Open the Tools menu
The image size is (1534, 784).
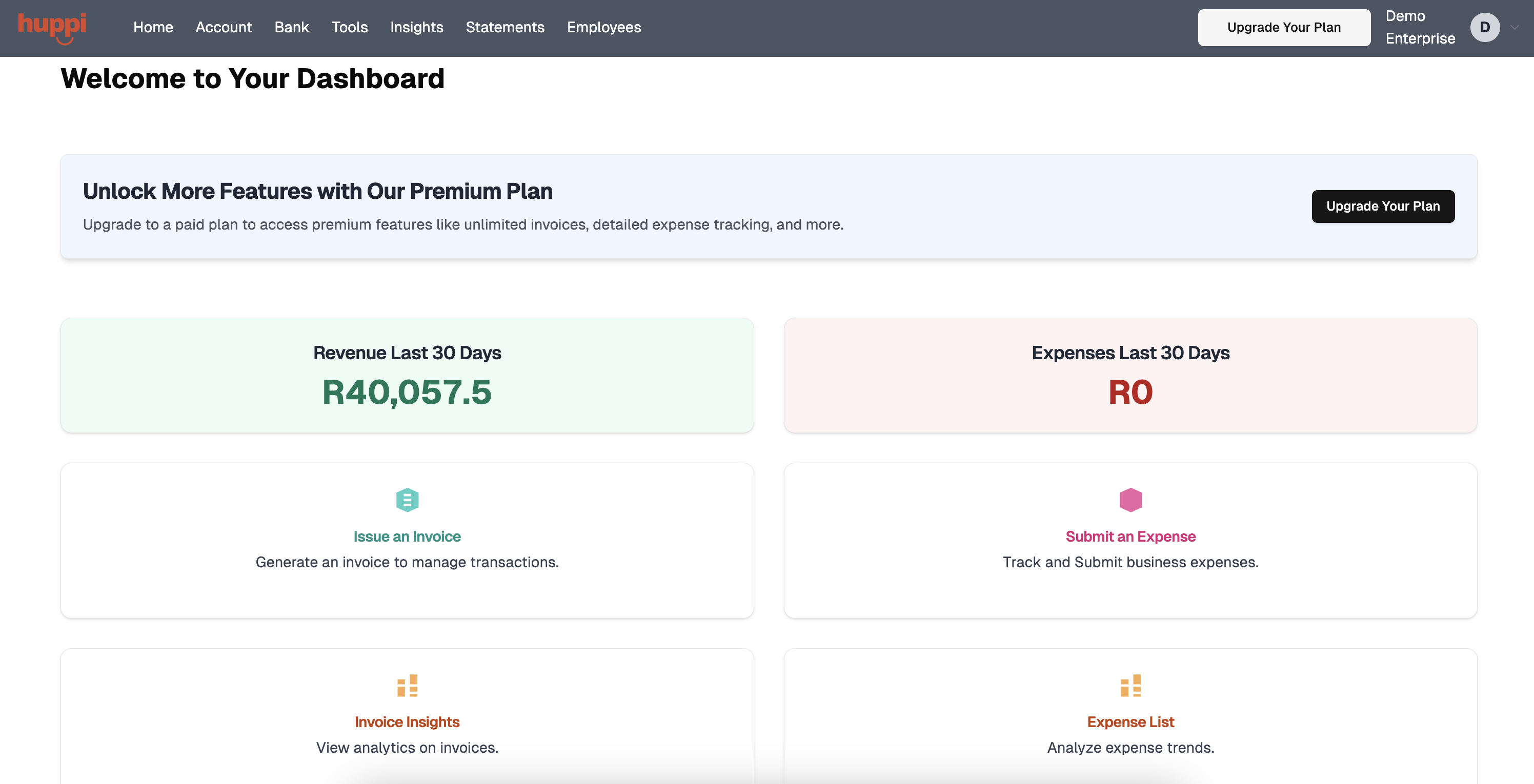350,27
